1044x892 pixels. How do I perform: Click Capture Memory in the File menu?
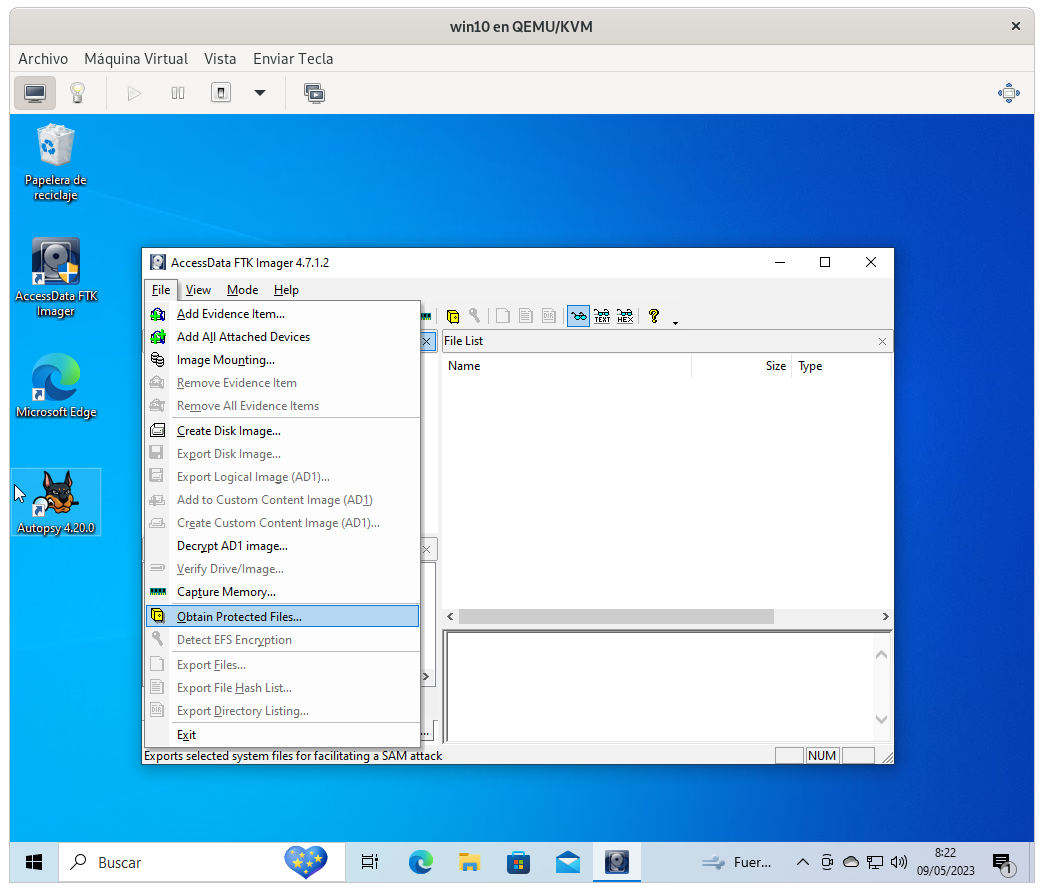pos(226,592)
